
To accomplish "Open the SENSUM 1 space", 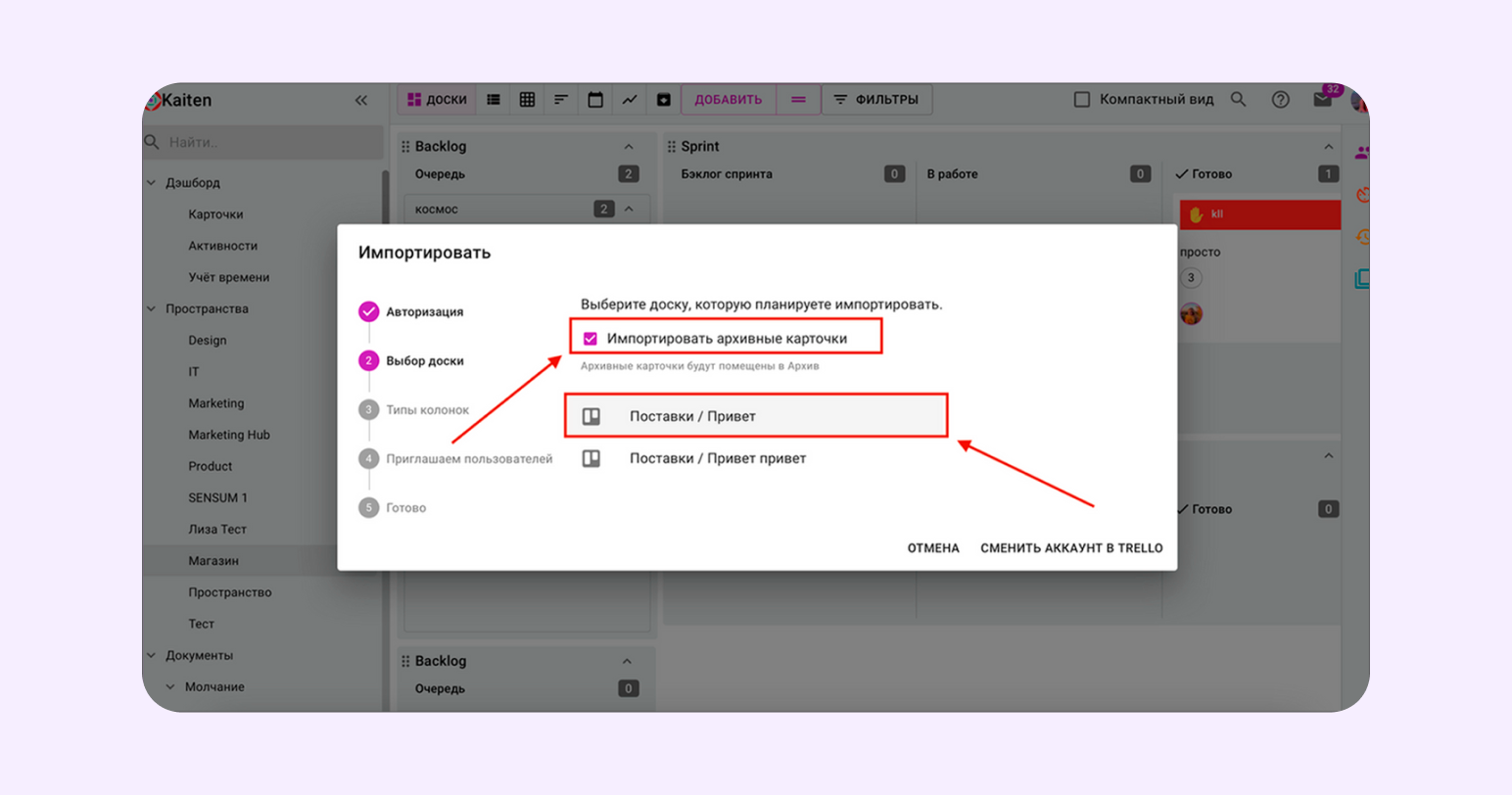I will (217, 497).
